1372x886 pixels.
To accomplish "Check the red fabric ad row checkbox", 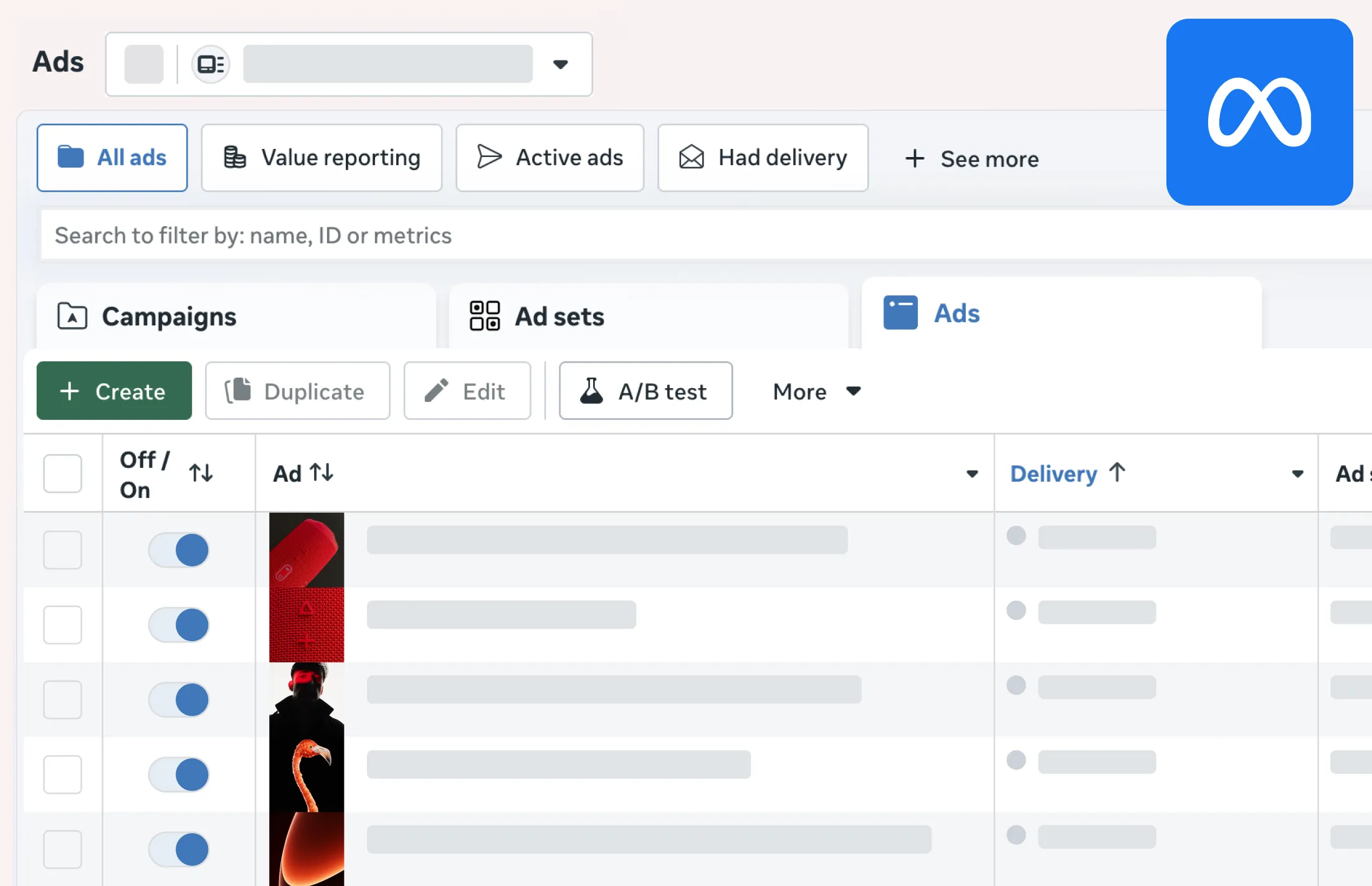I will pos(62,624).
